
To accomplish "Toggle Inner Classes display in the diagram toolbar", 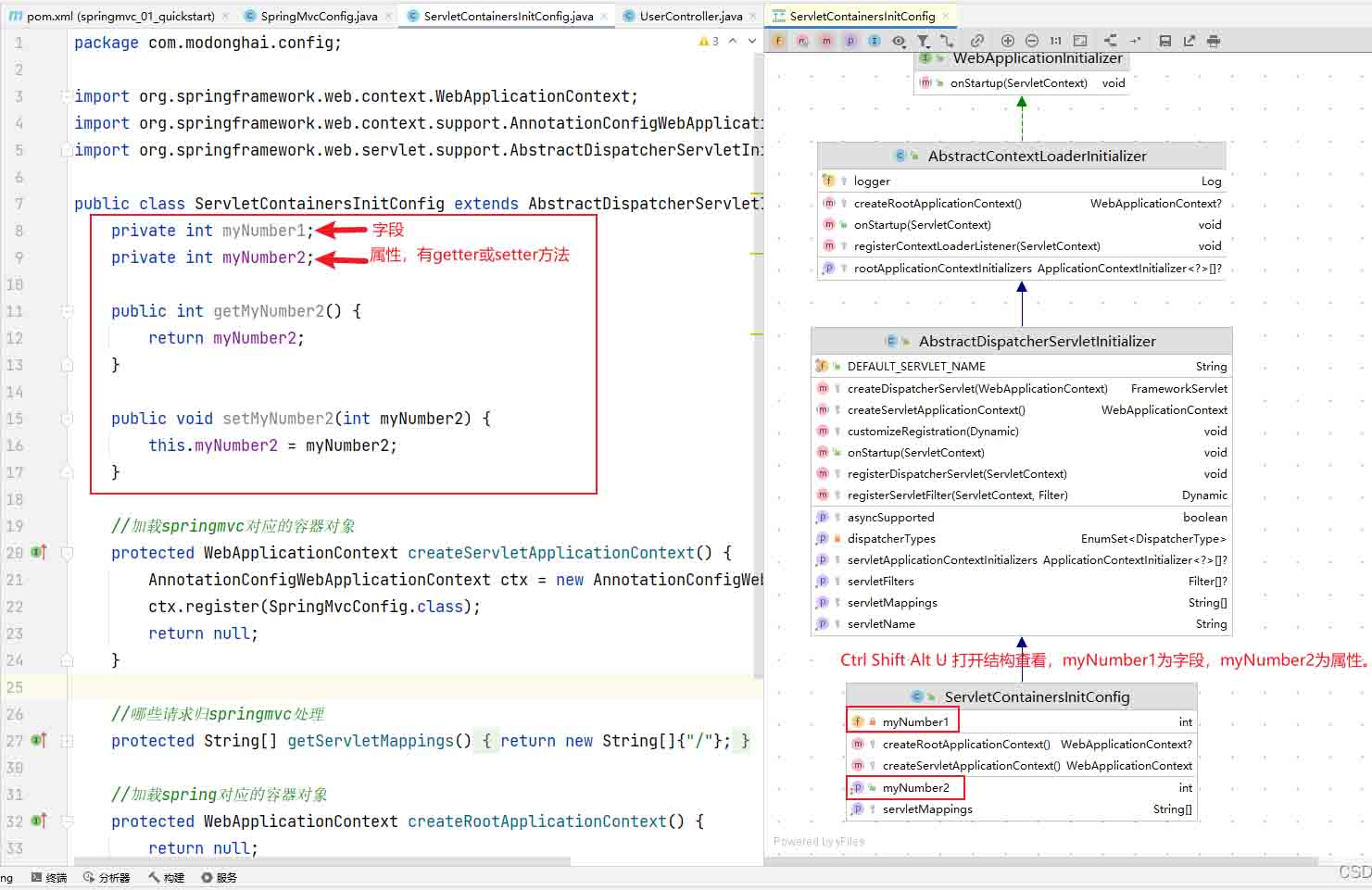I will 875,41.
